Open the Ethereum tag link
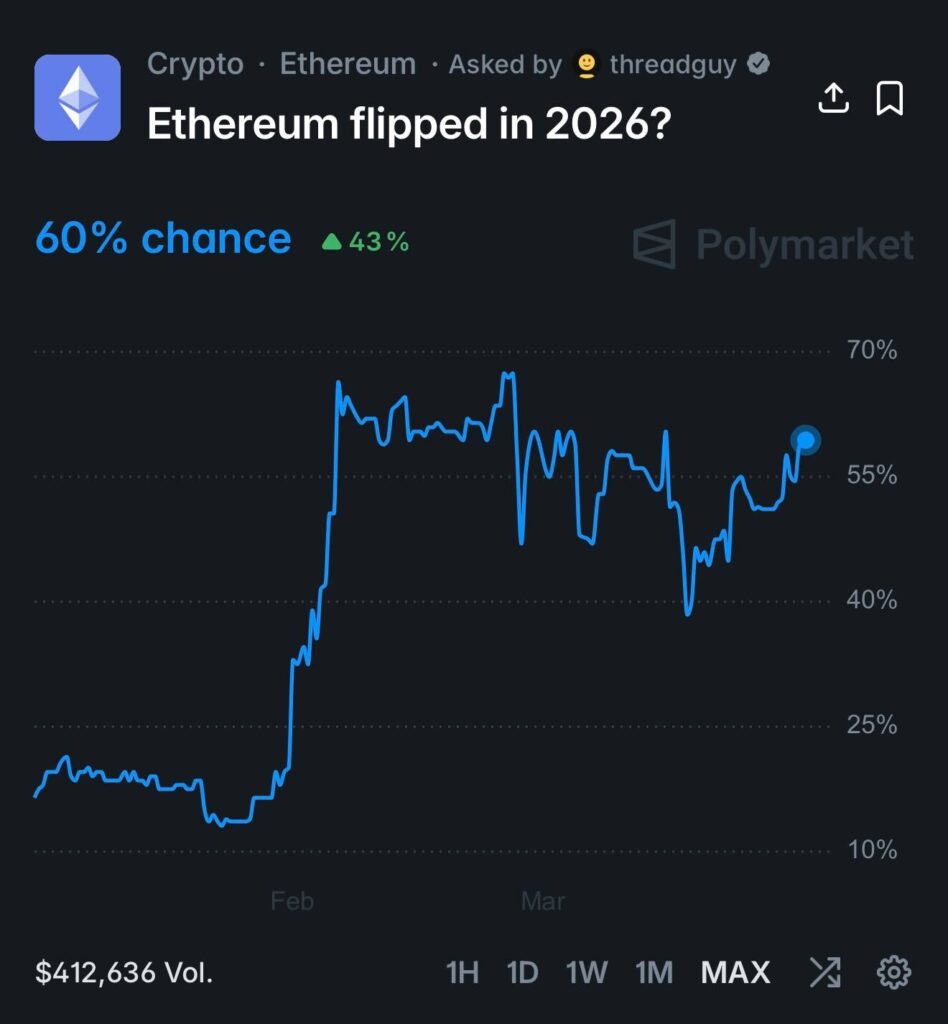948x1024 pixels. [347, 65]
